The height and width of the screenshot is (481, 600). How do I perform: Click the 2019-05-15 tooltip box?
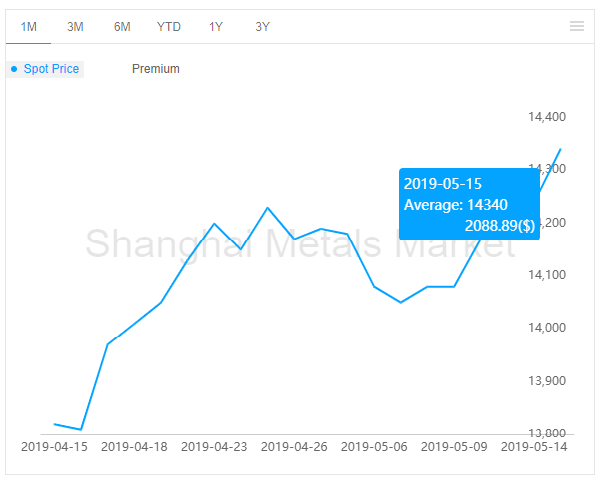pyautogui.click(x=469, y=204)
